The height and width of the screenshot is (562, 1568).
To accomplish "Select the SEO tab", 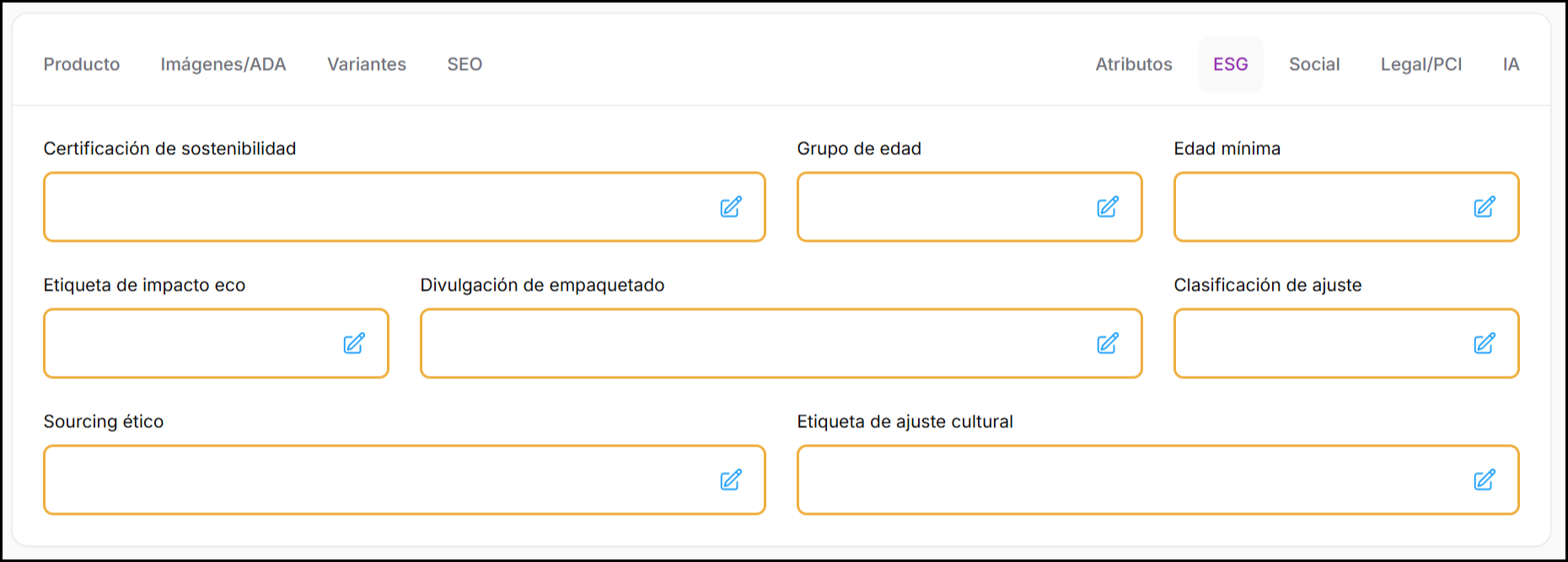I will 464,64.
